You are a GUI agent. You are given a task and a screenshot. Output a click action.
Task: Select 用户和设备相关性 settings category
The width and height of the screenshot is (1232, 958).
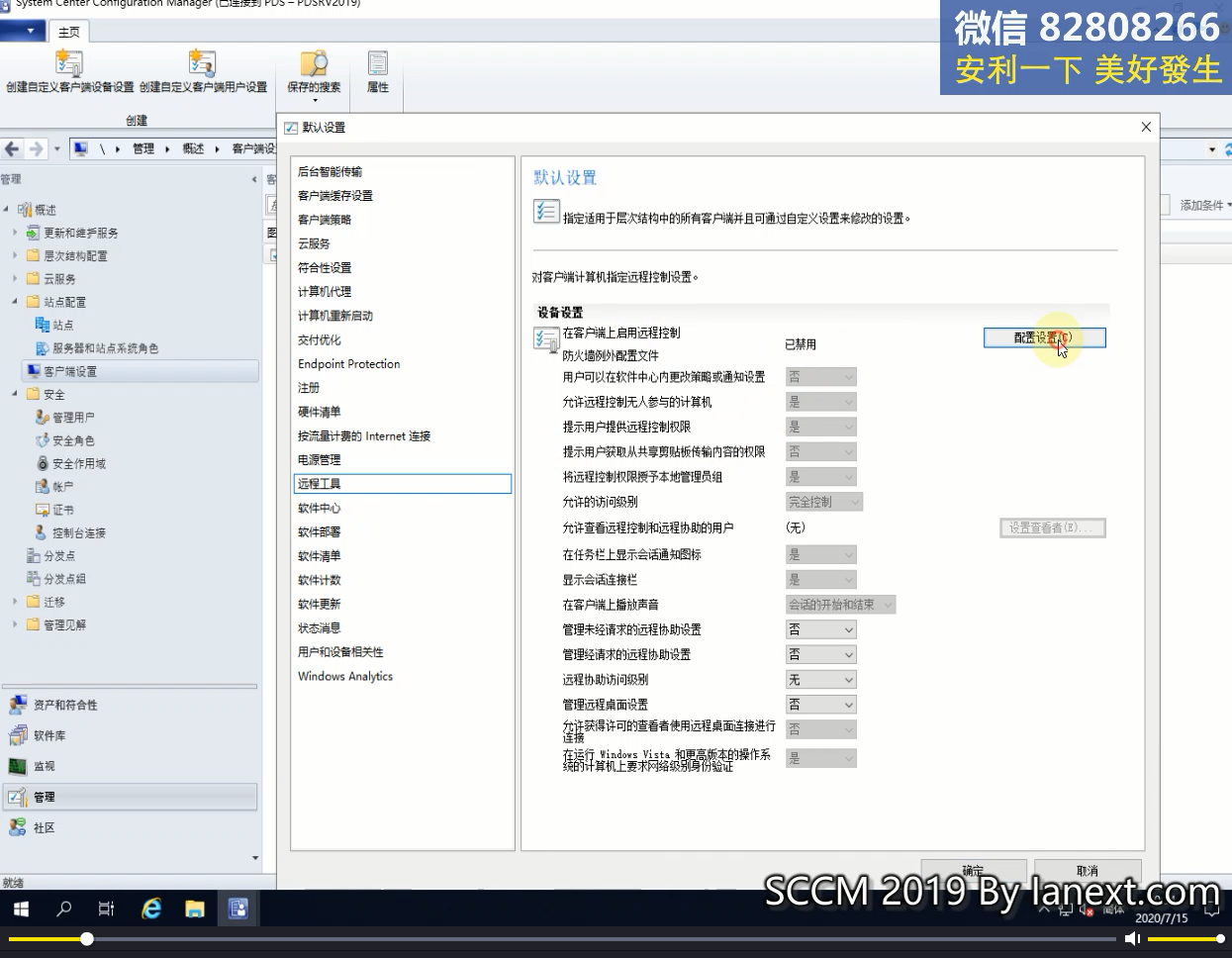pyautogui.click(x=340, y=652)
